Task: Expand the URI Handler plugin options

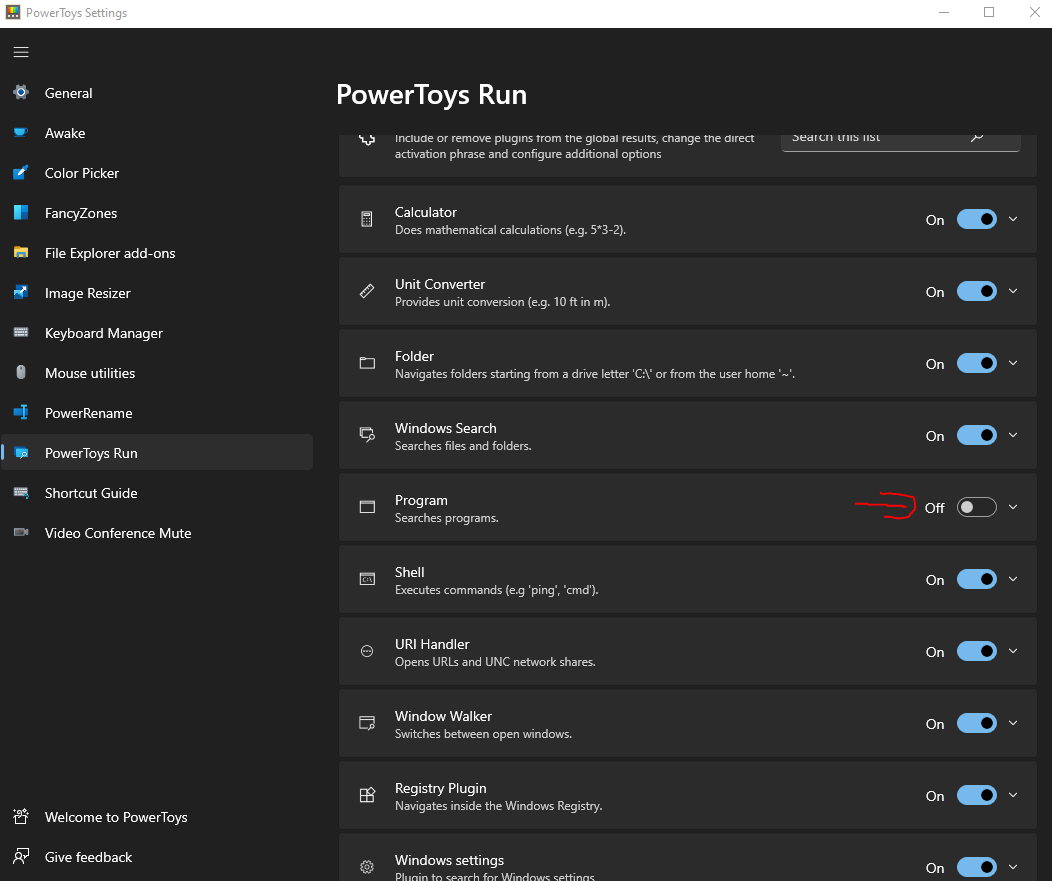Action: 1013,651
